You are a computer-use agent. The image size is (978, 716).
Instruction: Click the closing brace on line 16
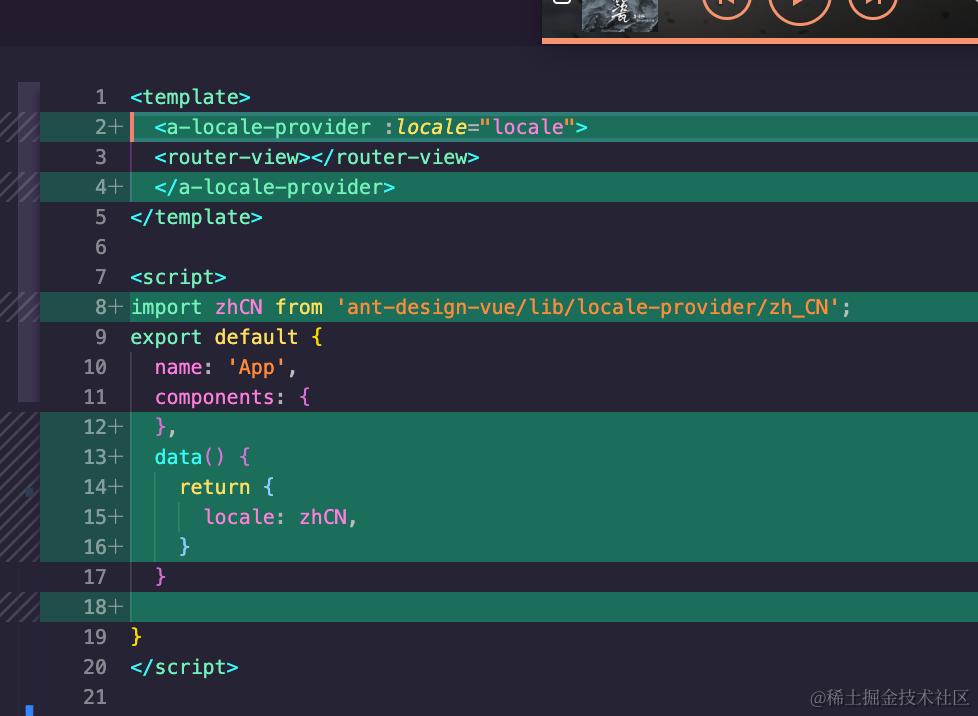[184, 547]
